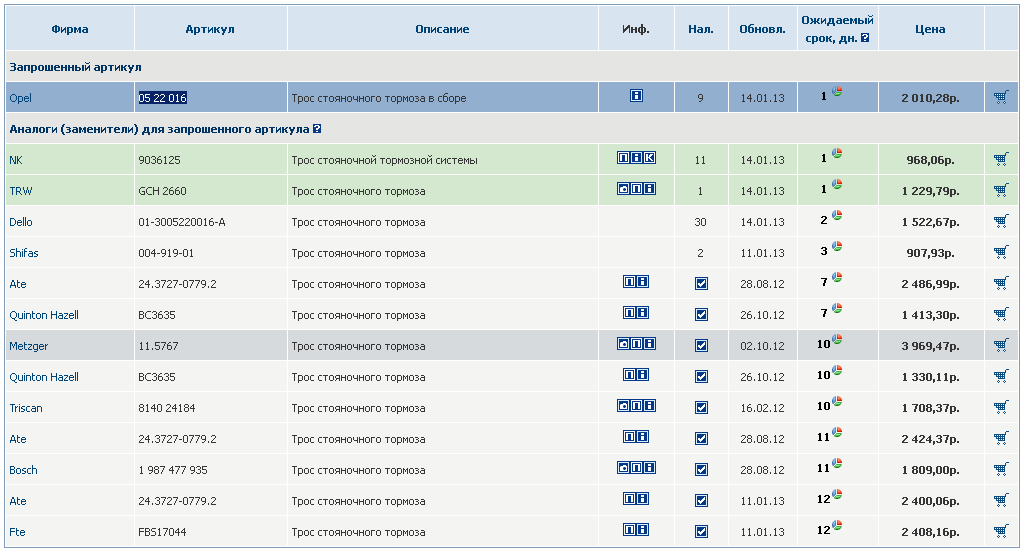Add TRW GCH 2660 to cart
Screen dimensions: 1024x552
coord(1001,190)
